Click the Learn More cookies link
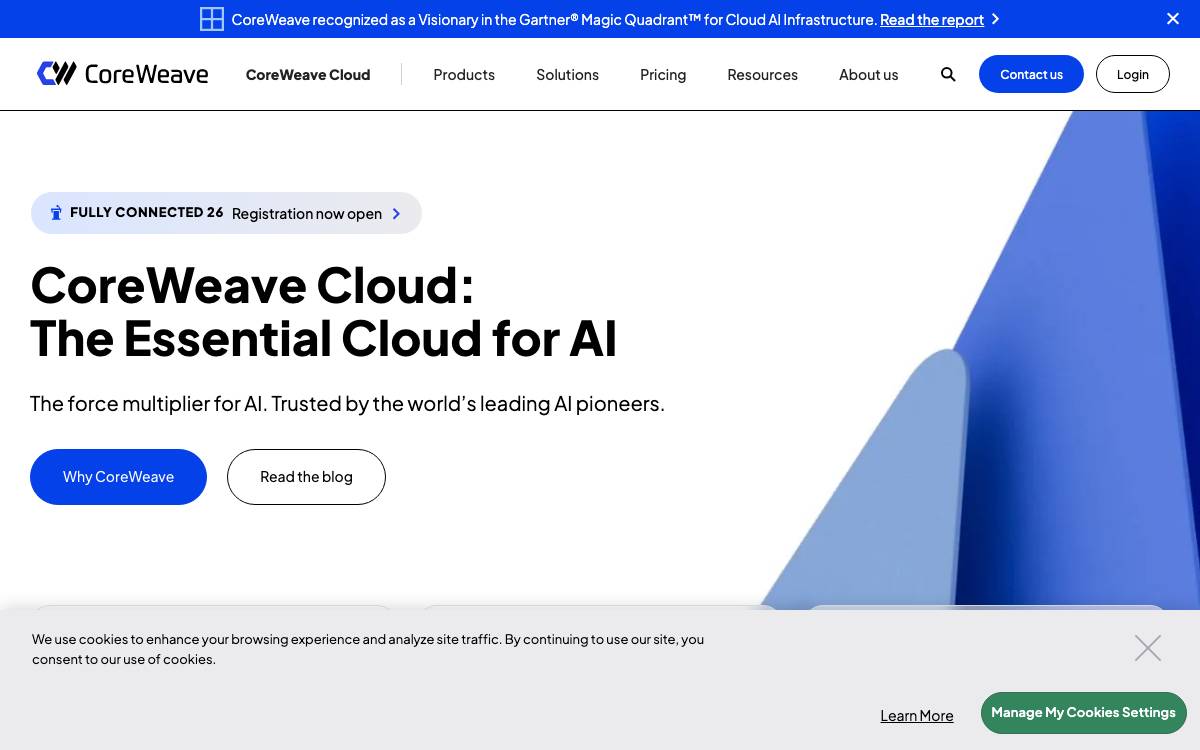Viewport: 1200px width, 750px height. point(917,716)
